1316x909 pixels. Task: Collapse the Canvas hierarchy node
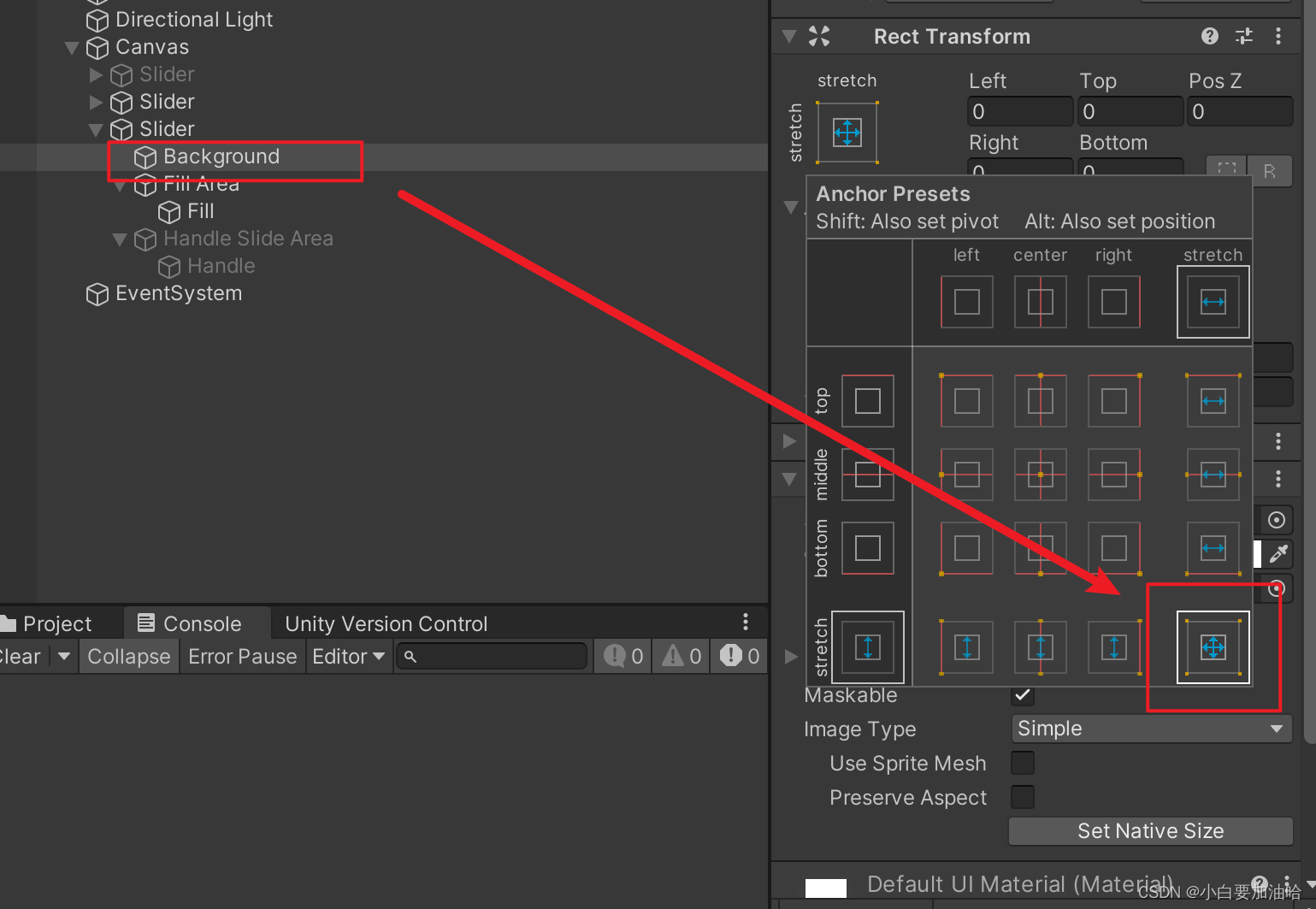click(x=72, y=48)
